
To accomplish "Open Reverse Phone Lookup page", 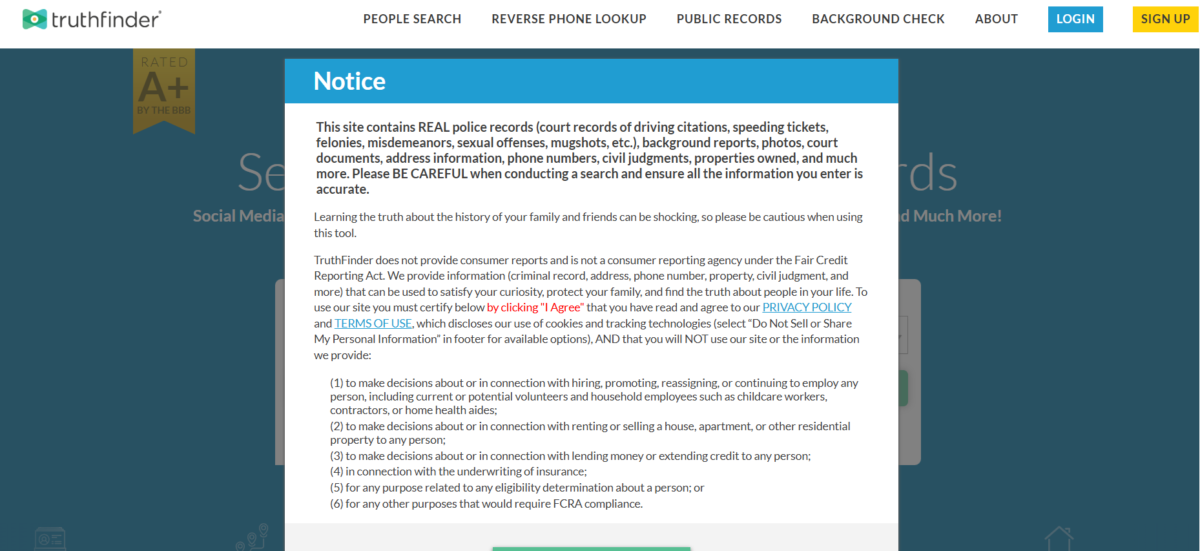I will (x=569, y=19).
